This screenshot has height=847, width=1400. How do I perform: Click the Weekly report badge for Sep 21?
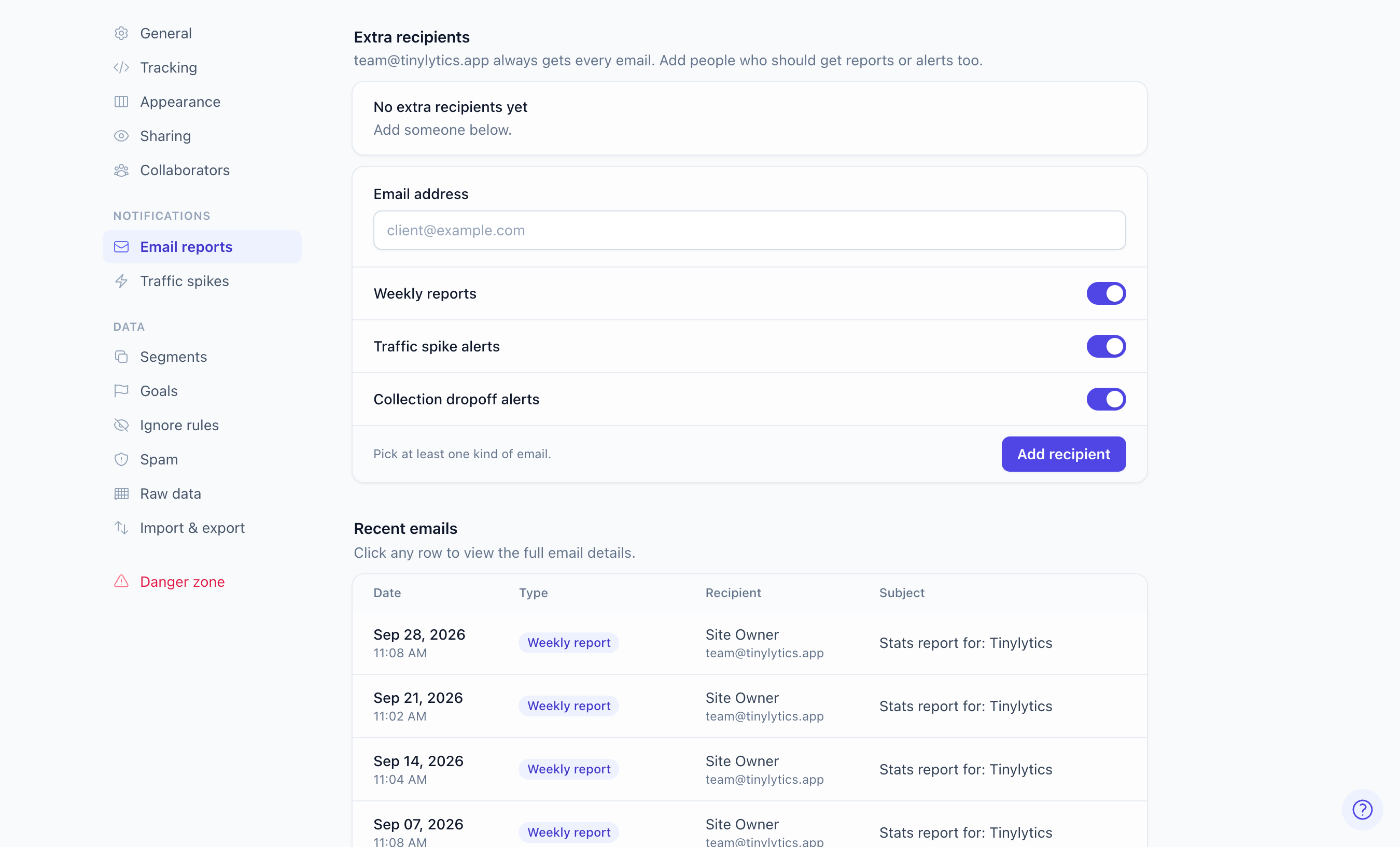[x=569, y=706]
